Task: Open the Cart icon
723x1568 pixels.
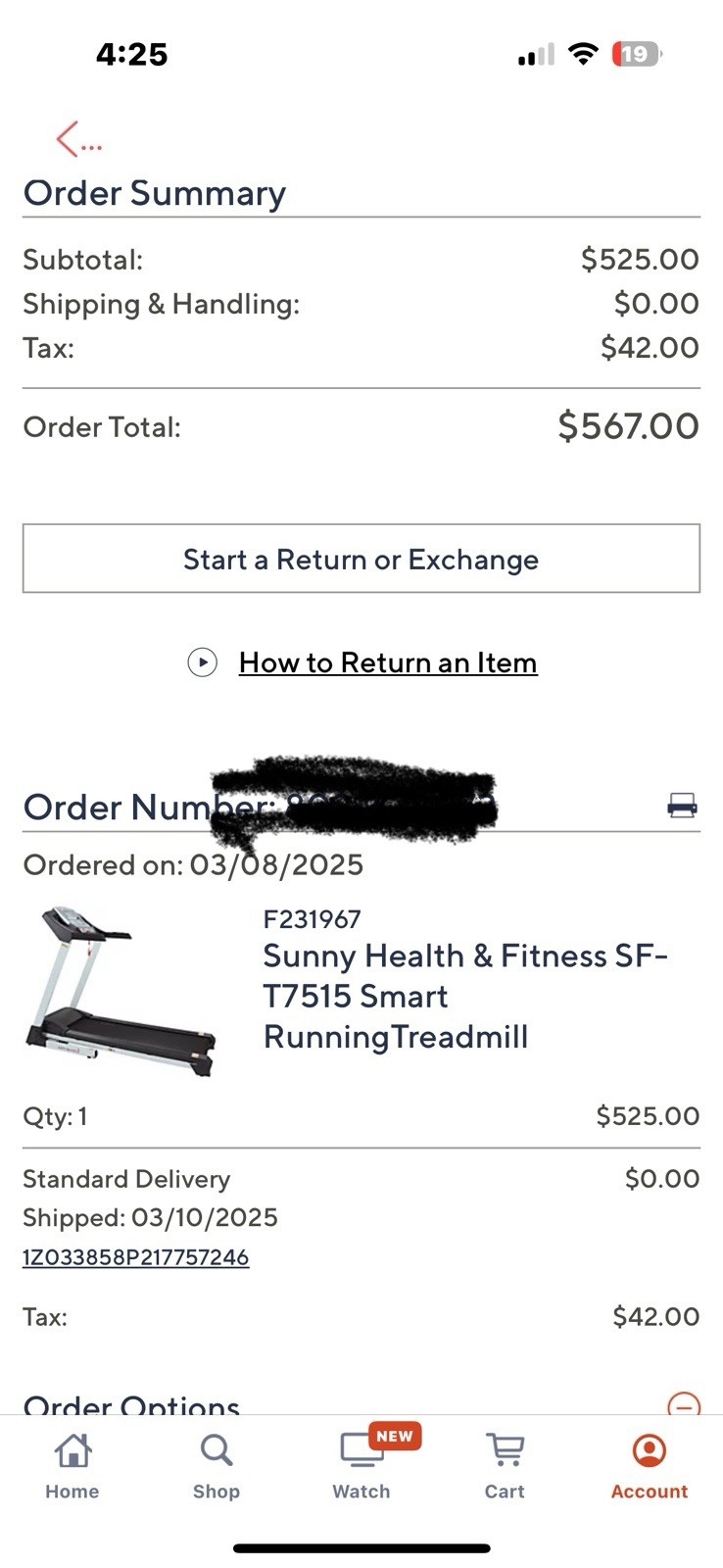Action: coord(505,1451)
